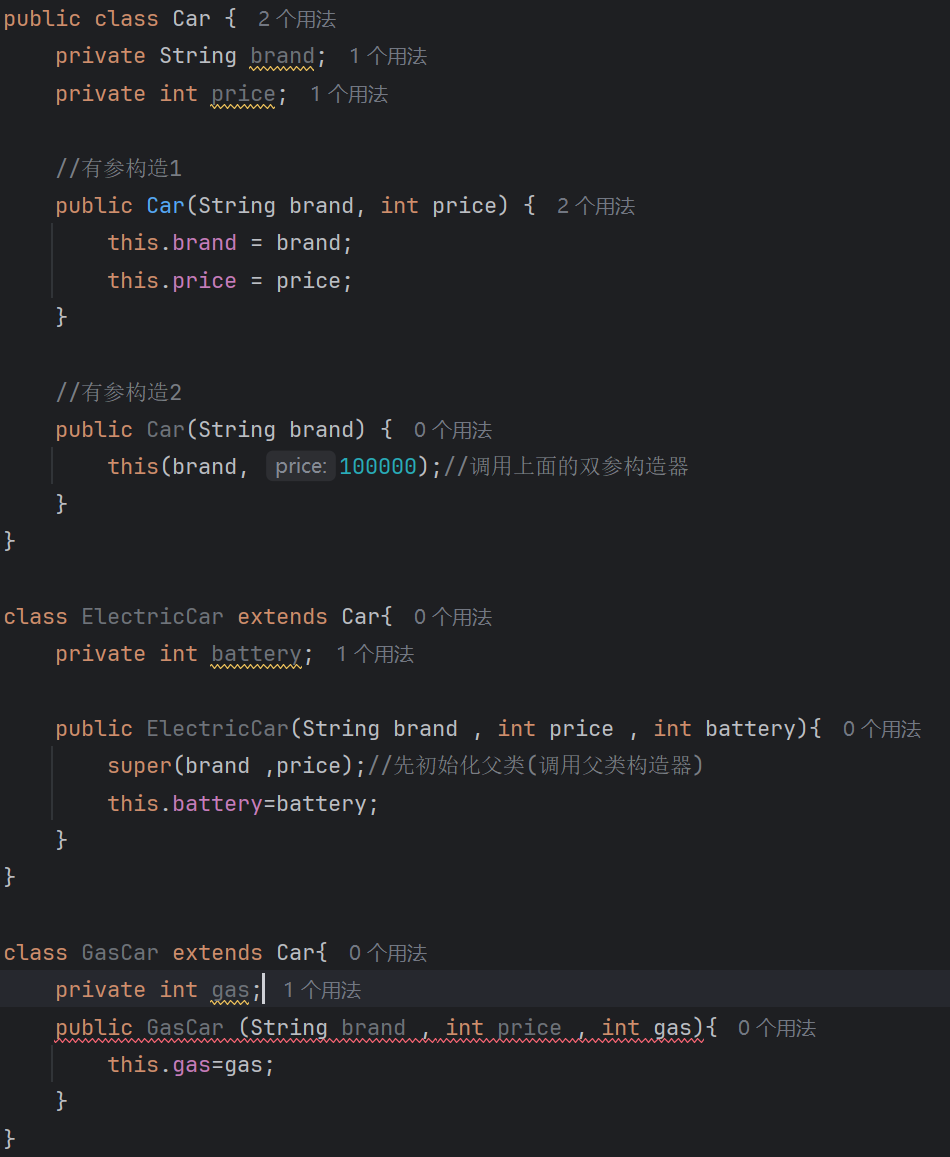The image size is (950, 1157).
Task: Place the cursor on the literal 100000
Action: (378, 466)
